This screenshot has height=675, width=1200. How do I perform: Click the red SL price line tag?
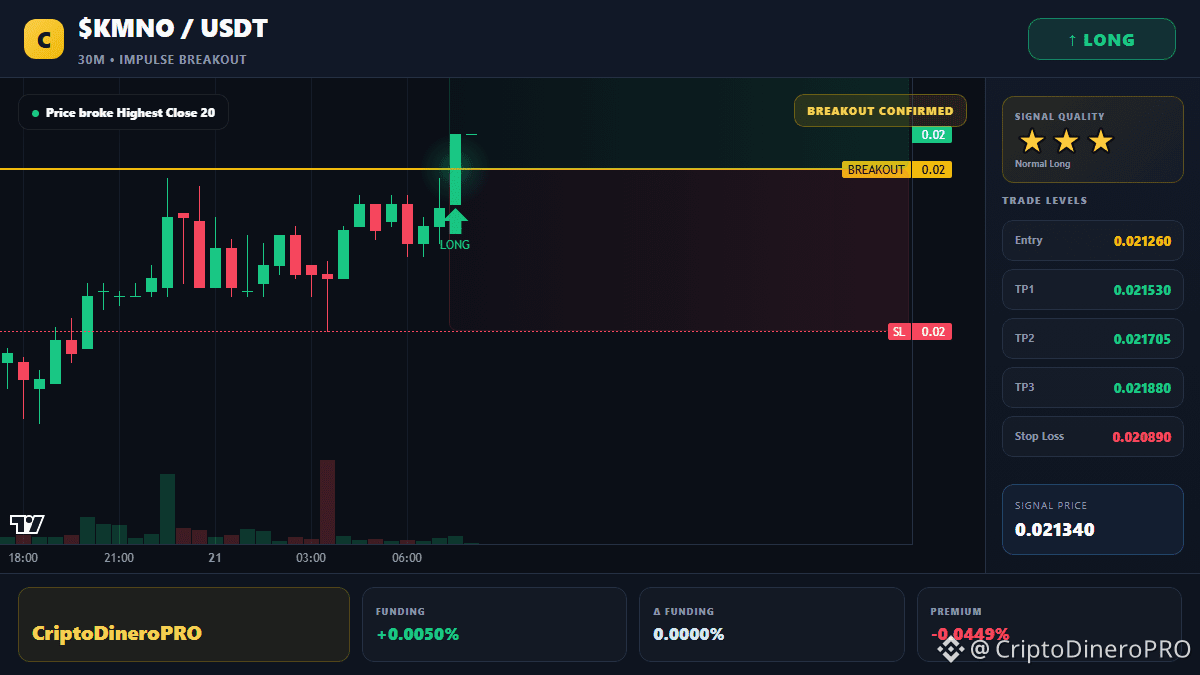click(x=920, y=332)
